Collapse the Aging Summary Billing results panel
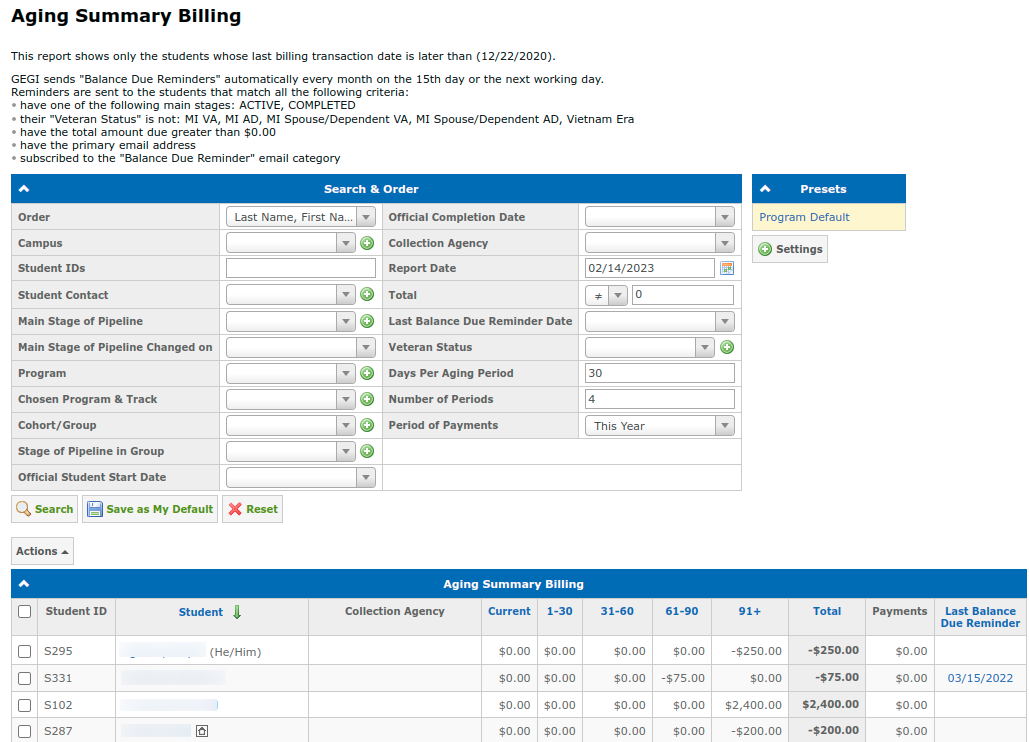The width and height of the screenshot is (1029, 742). click(x=24, y=584)
